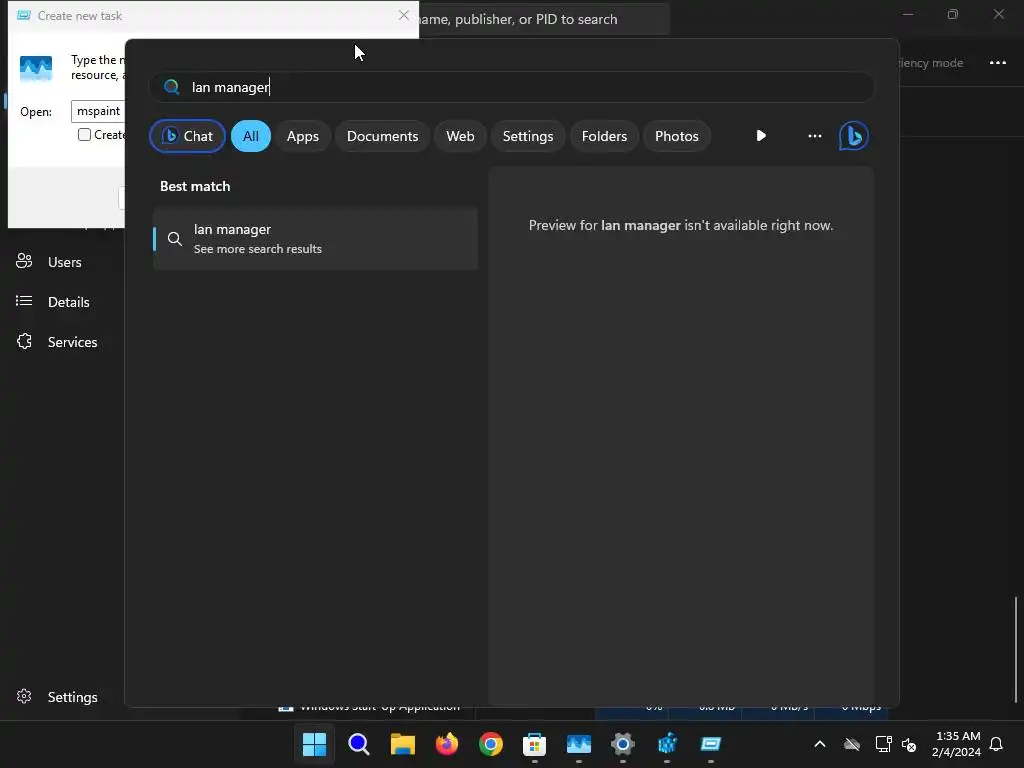Show hidden system tray icons
The height and width of the screenshot is (768, 1024).
coord(820,744)
